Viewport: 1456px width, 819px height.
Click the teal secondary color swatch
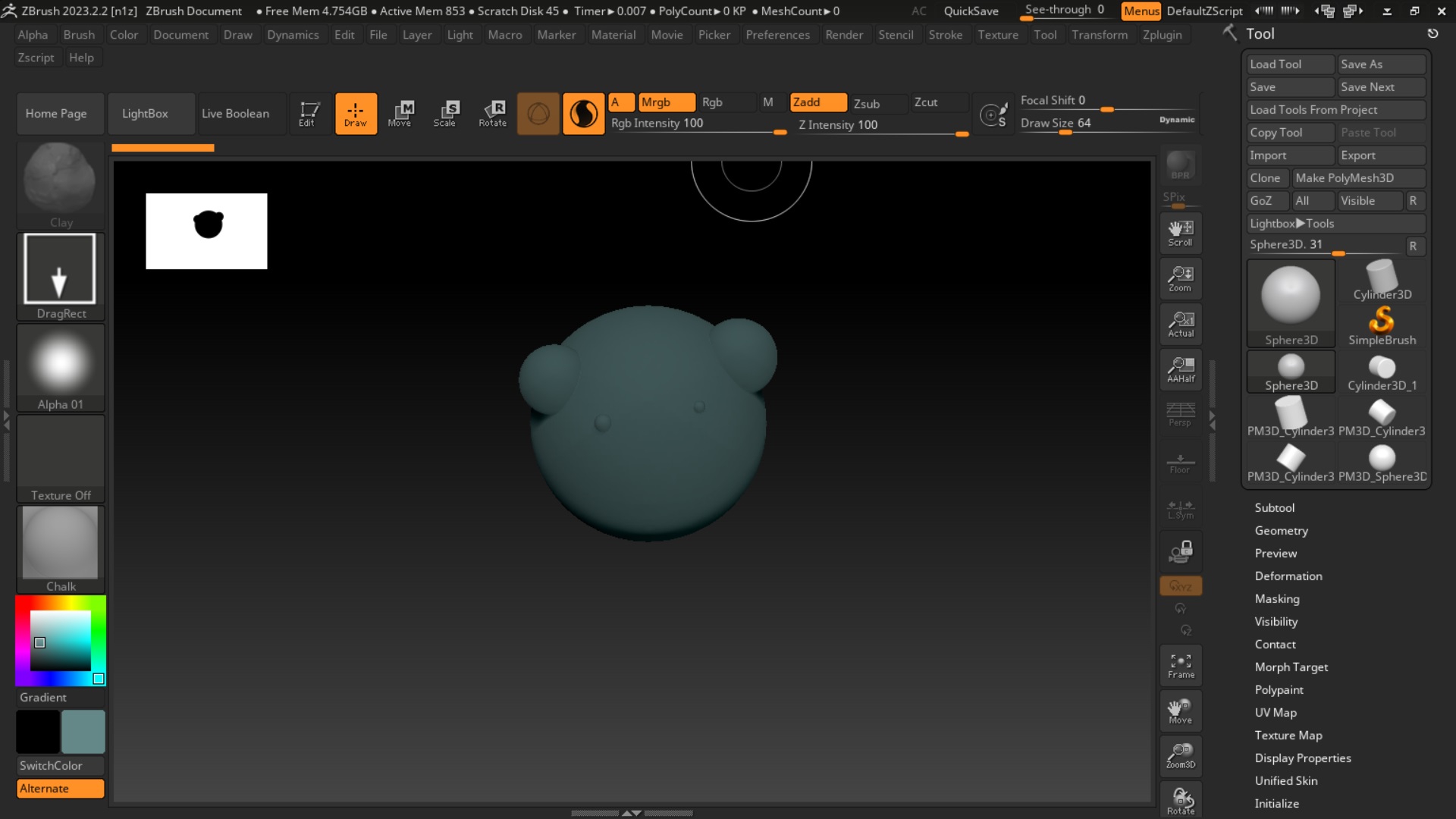pyautogui.click(x=83, y=732)
